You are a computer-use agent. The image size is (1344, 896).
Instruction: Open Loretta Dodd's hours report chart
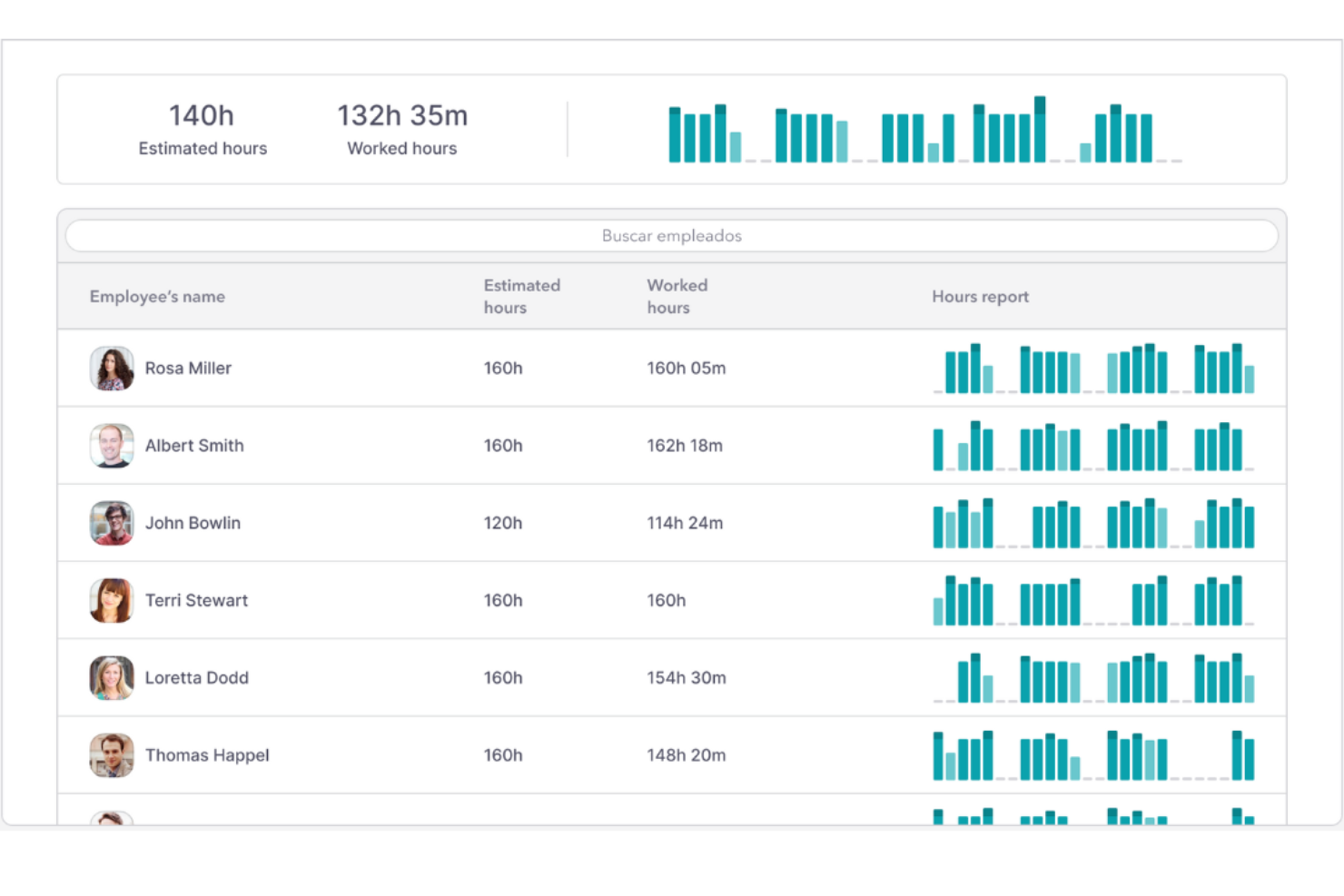[x=1093, y=678]
